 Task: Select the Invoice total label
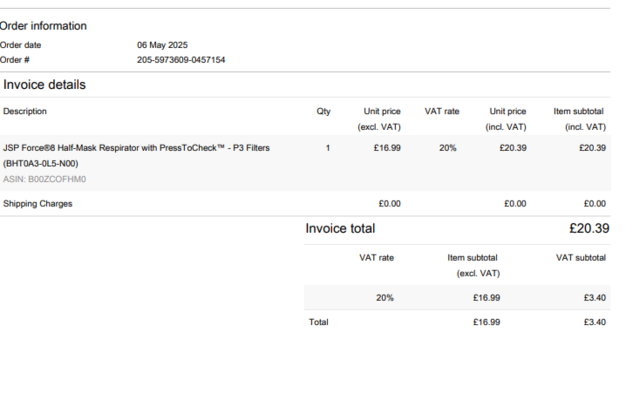coord(340,229)
